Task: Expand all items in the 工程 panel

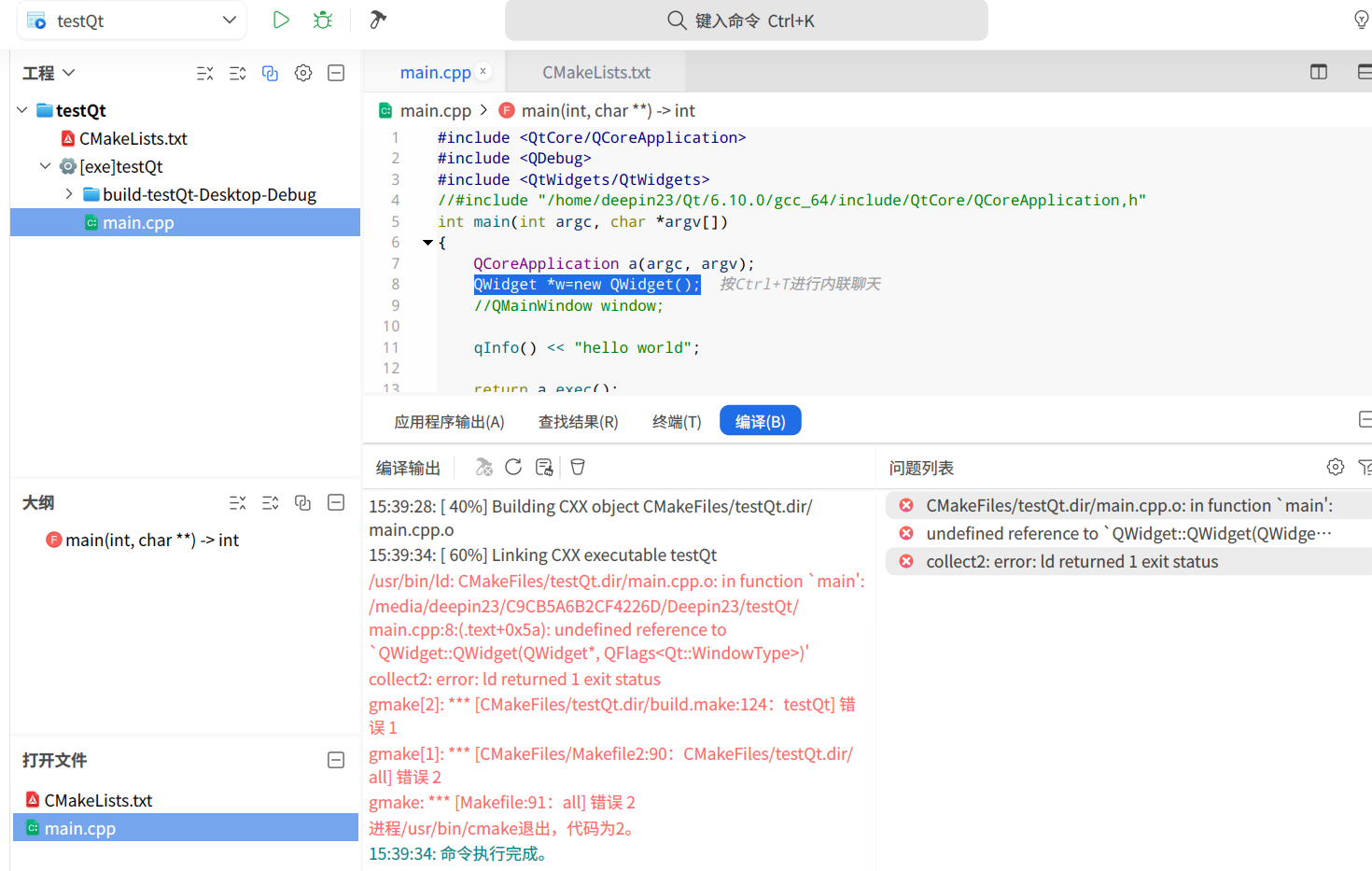Action: click(x=238, y=73)
